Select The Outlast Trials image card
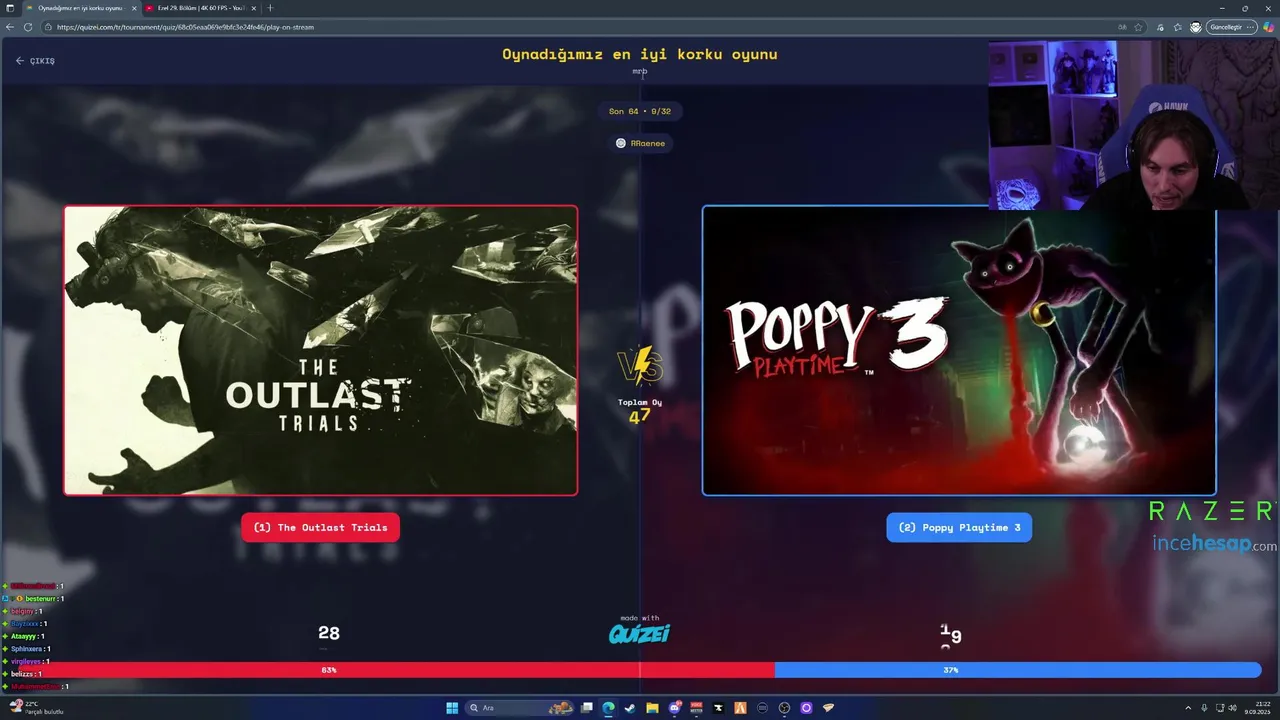Viewport: 1280px width, 720px height. (321, 350)
